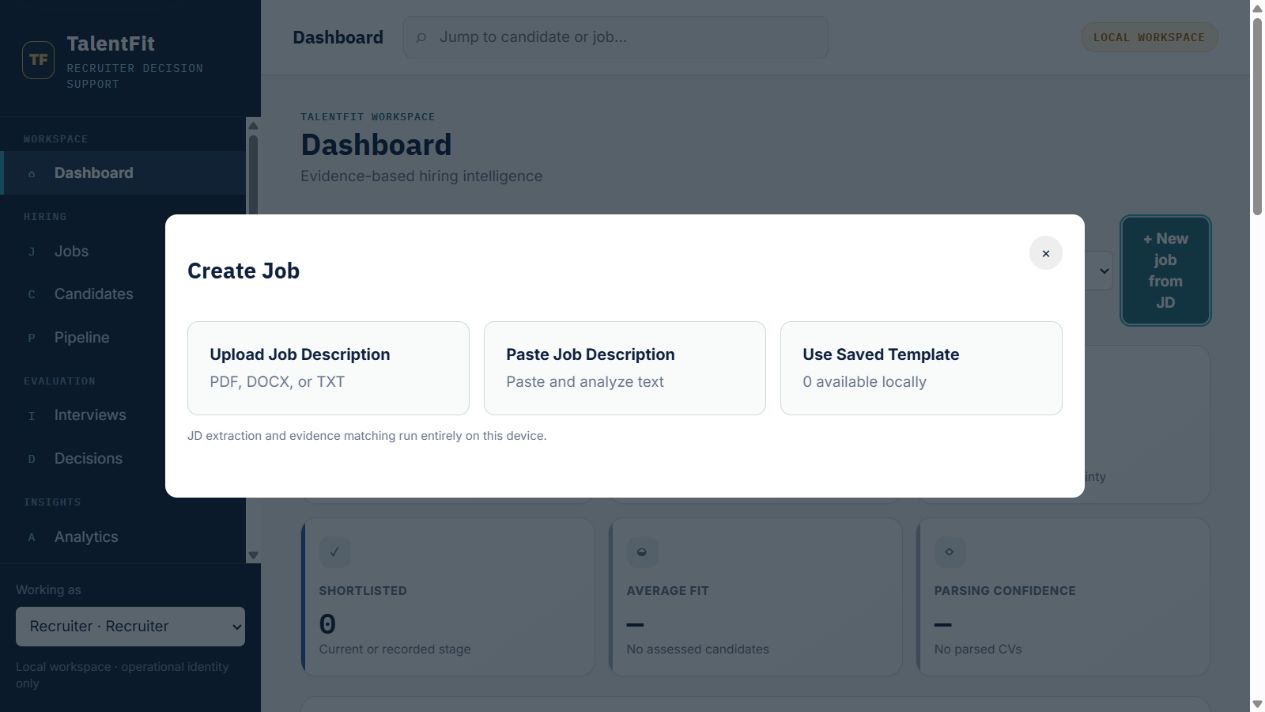Navigate to Interviews using its icon
The width and height of the screenshot is (1265, 712).
click(x=31, y=415)
